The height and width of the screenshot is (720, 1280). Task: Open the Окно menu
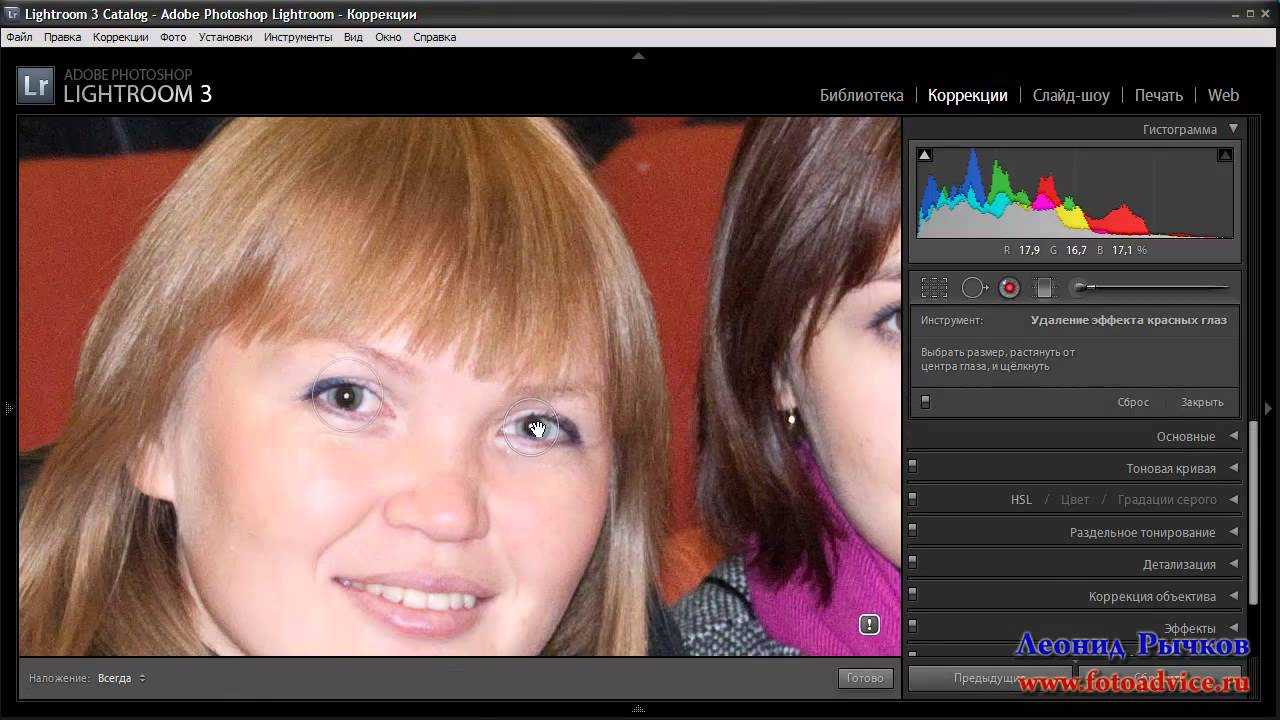(x=388, y=37)
